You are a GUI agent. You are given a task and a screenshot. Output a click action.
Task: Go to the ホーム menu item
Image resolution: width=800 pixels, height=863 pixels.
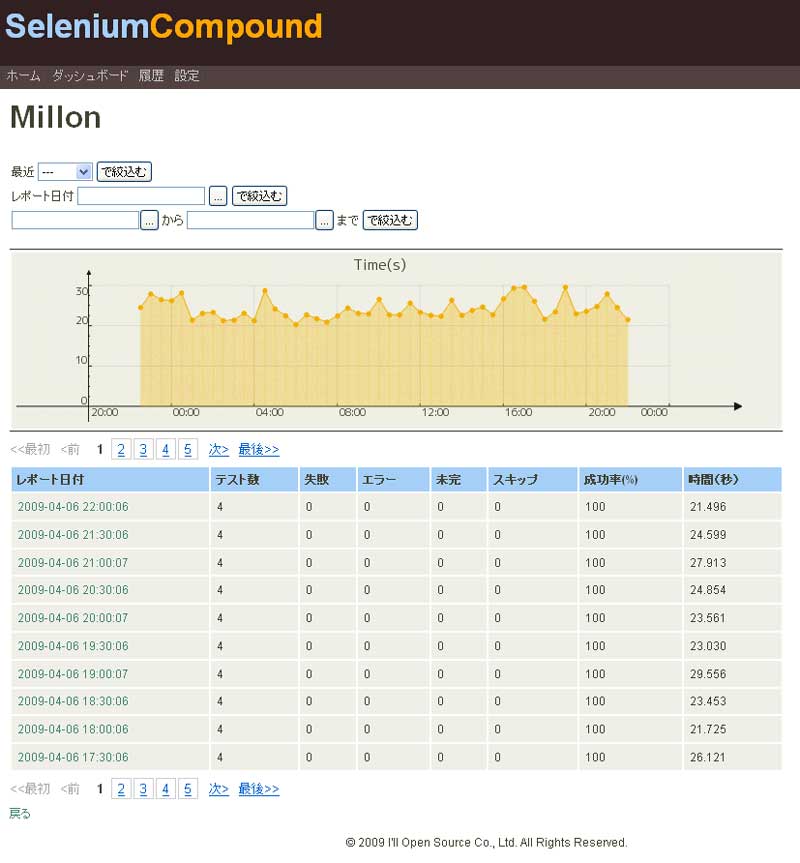(23, 76)
